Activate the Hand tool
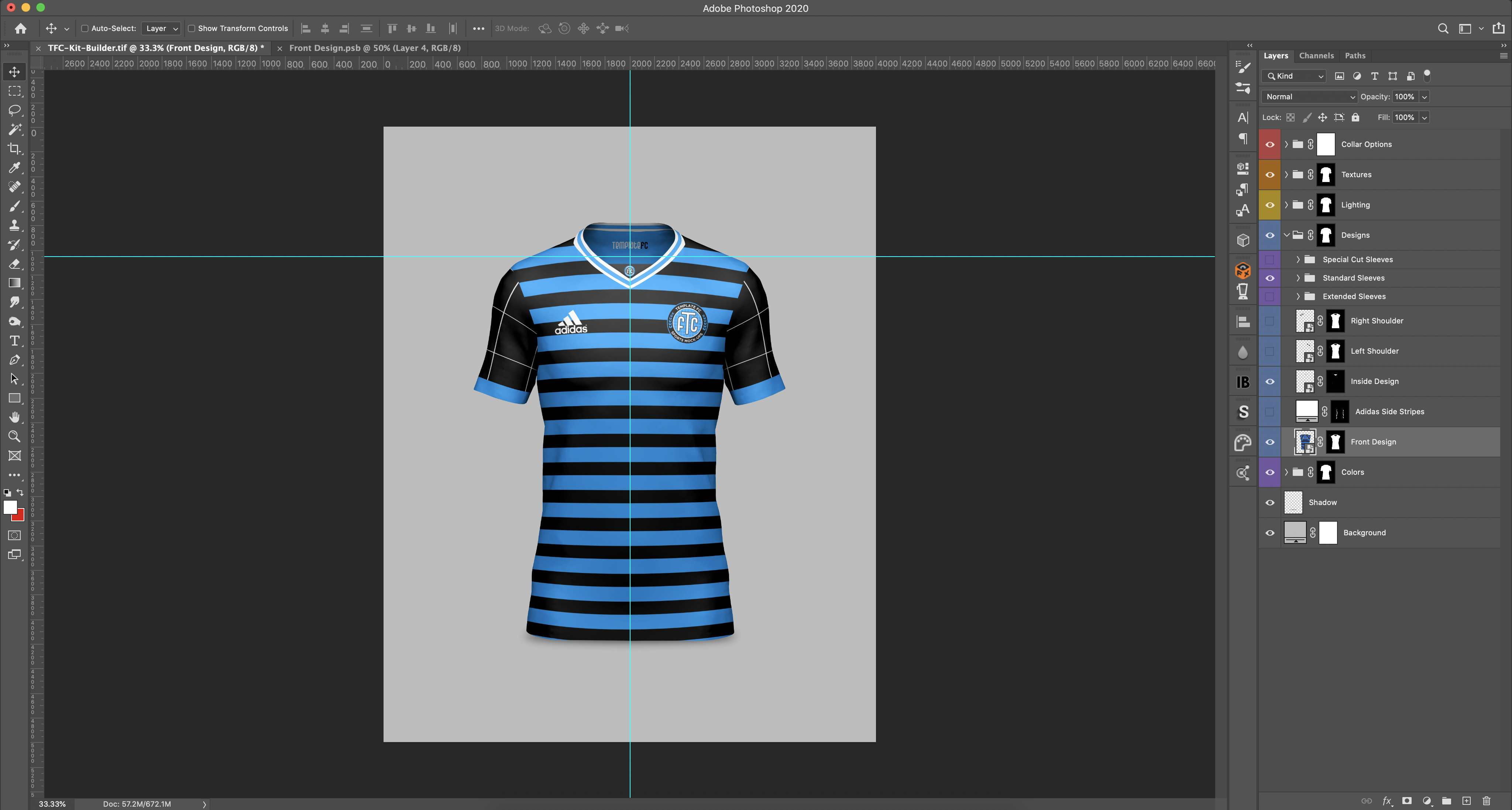This screenshot has width=1512, height=810. [x=15, y=417]
